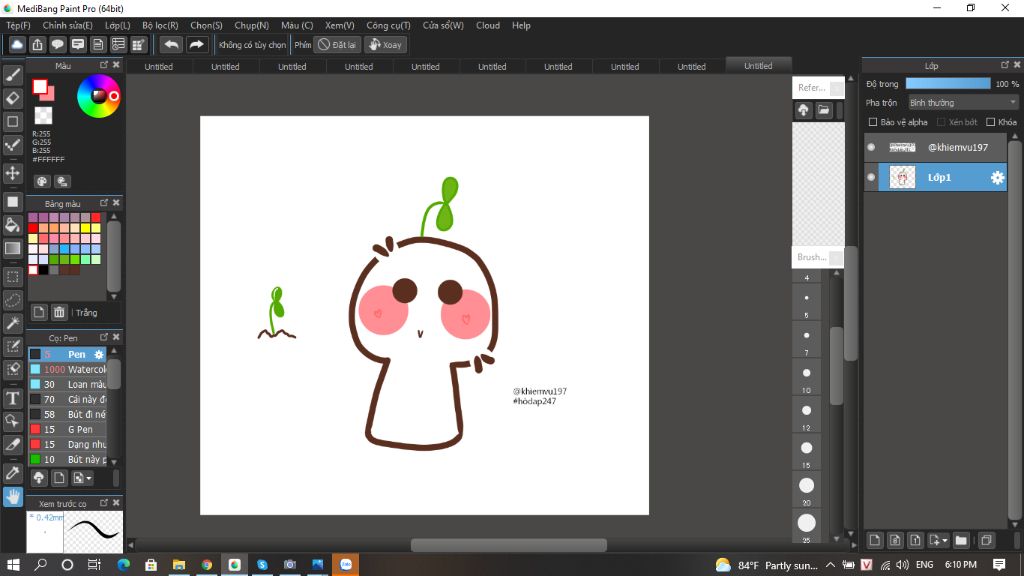Choose the Gradient tool
Image resolution: width=1024 pixels, height=576 pixels.
pos(12,248)
